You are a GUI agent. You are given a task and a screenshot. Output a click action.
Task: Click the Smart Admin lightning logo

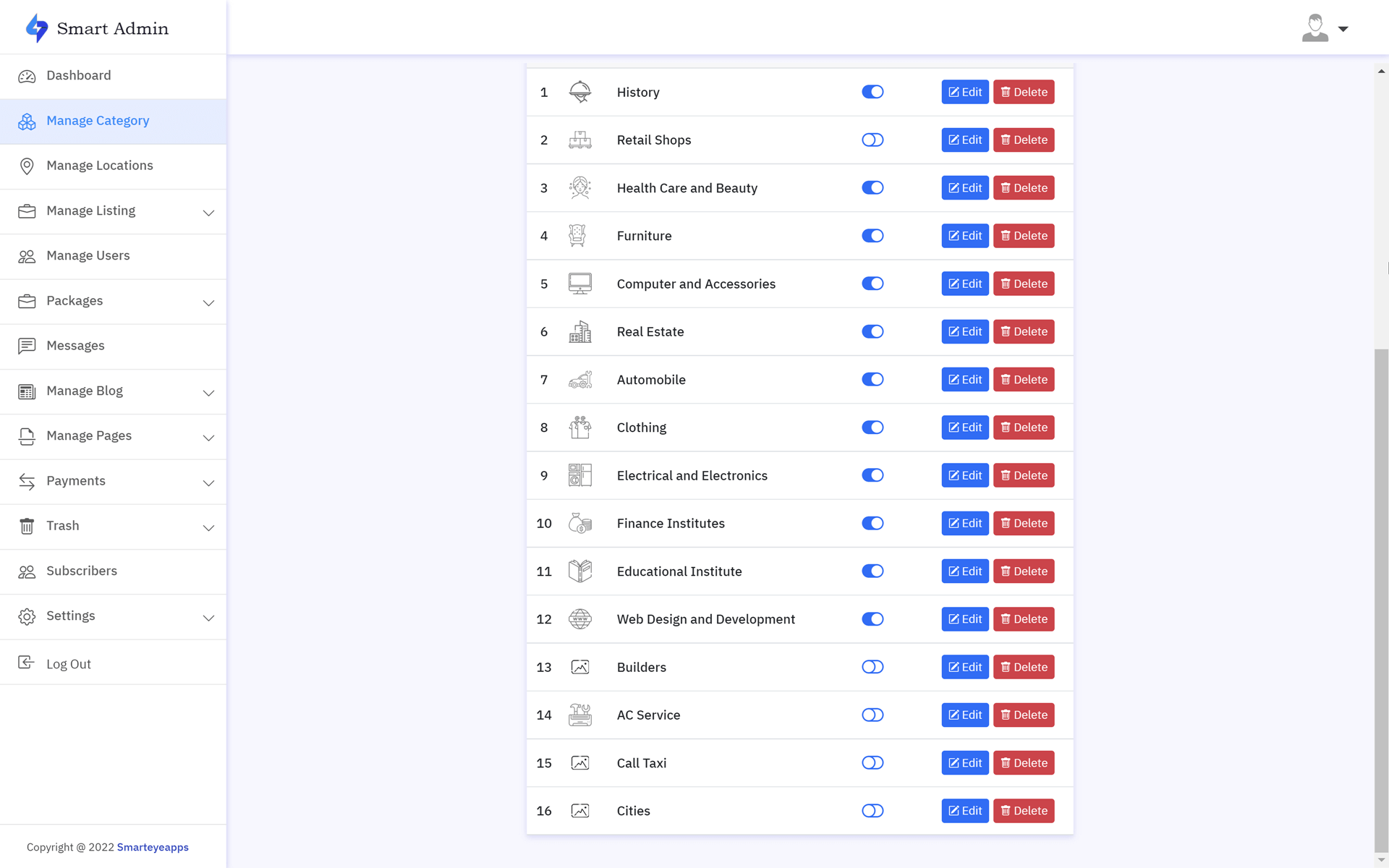click(37, 28)
